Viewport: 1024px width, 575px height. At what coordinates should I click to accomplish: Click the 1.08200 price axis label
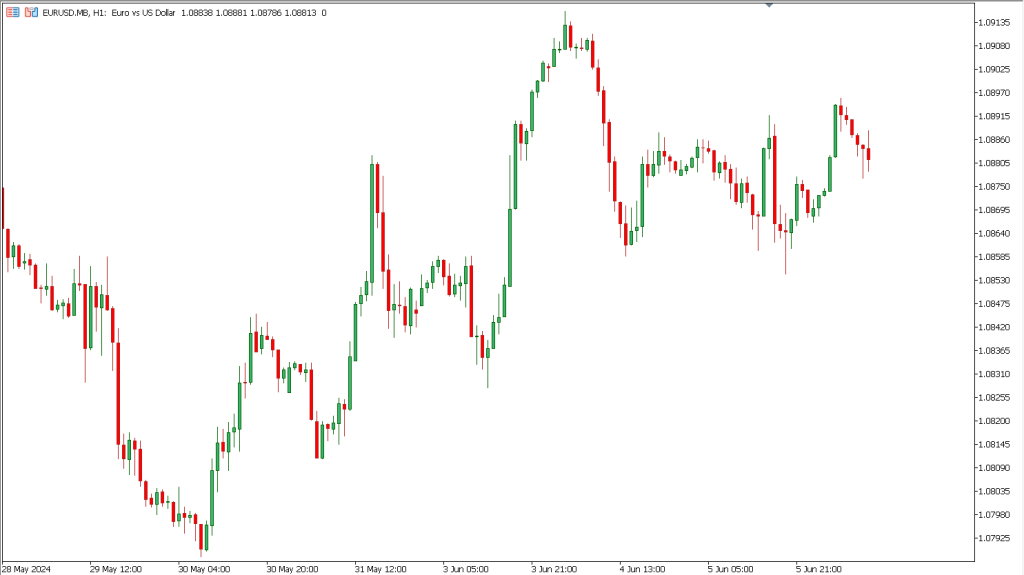(x=993, y=421)
